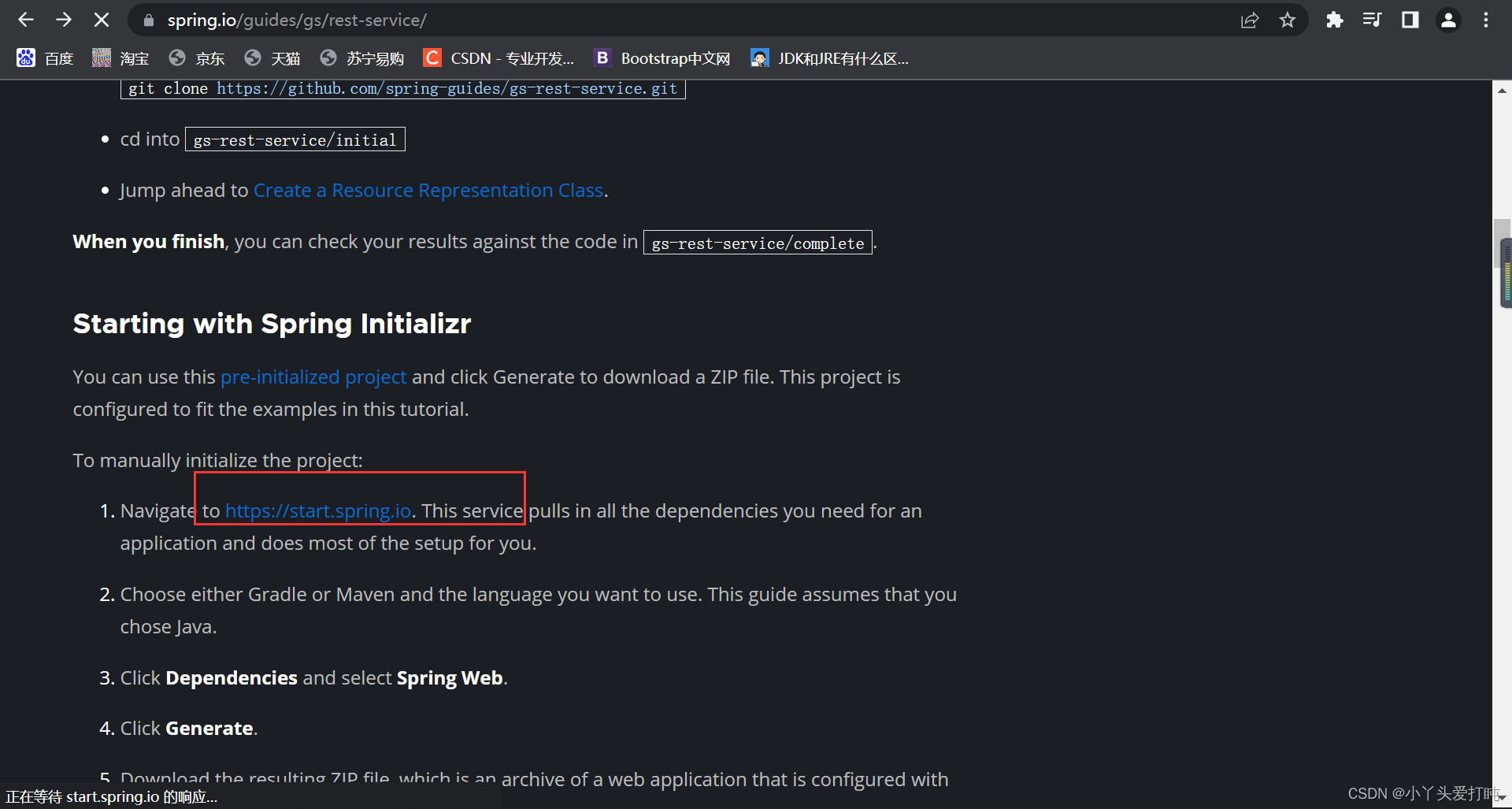Open the 天猫 bookmark

(x=272, y=58)
